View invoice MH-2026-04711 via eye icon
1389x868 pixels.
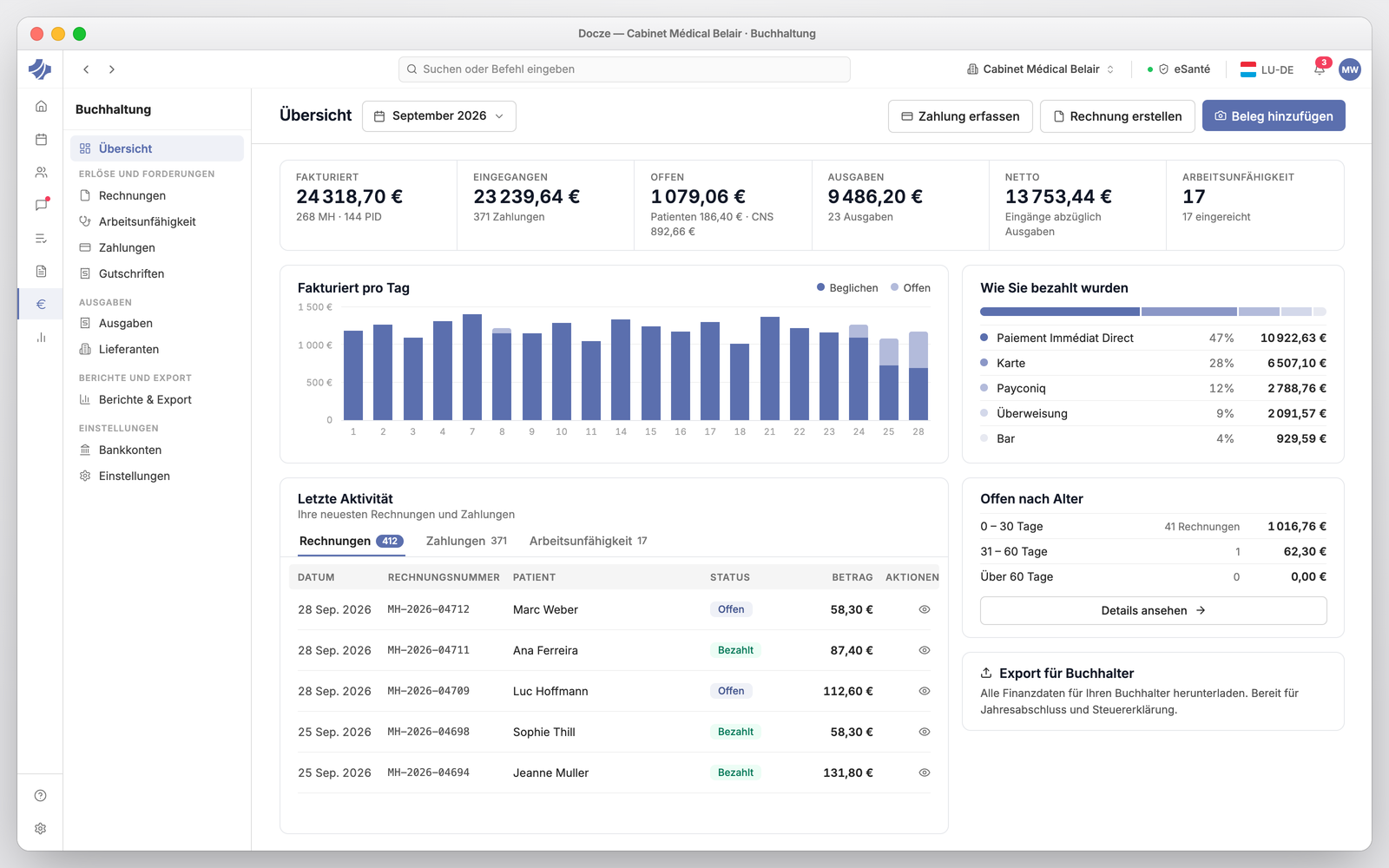click(925, 651)
